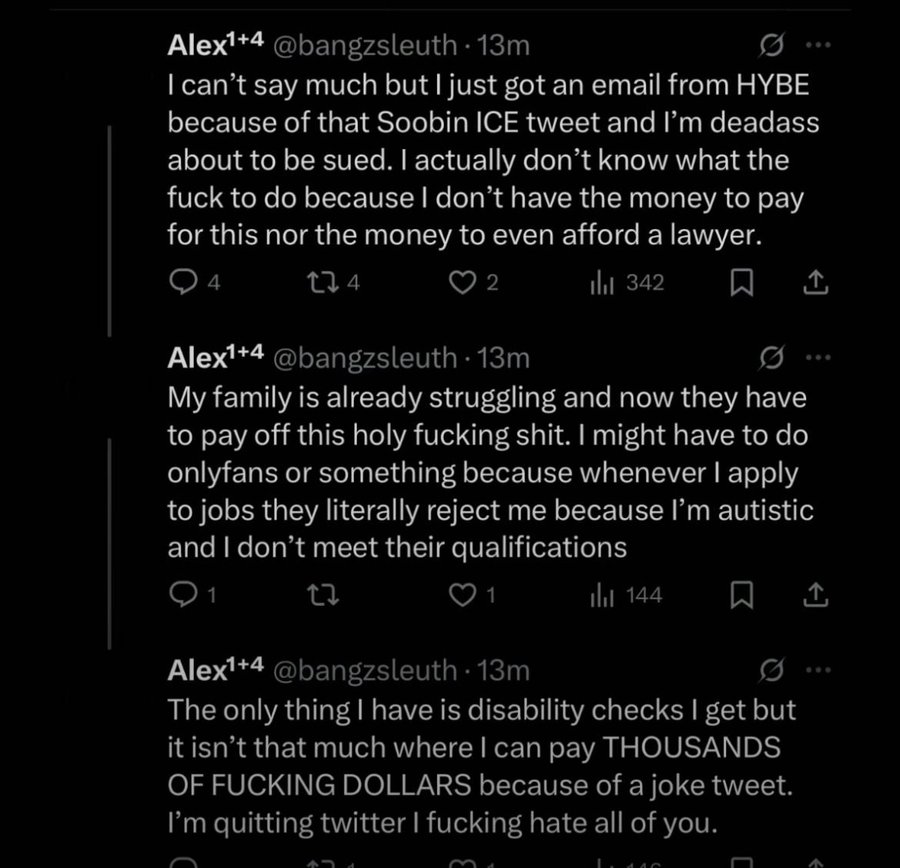Bookmark the HYBE email tweet
The image size is (900, 868).
[x=741, y=284]
